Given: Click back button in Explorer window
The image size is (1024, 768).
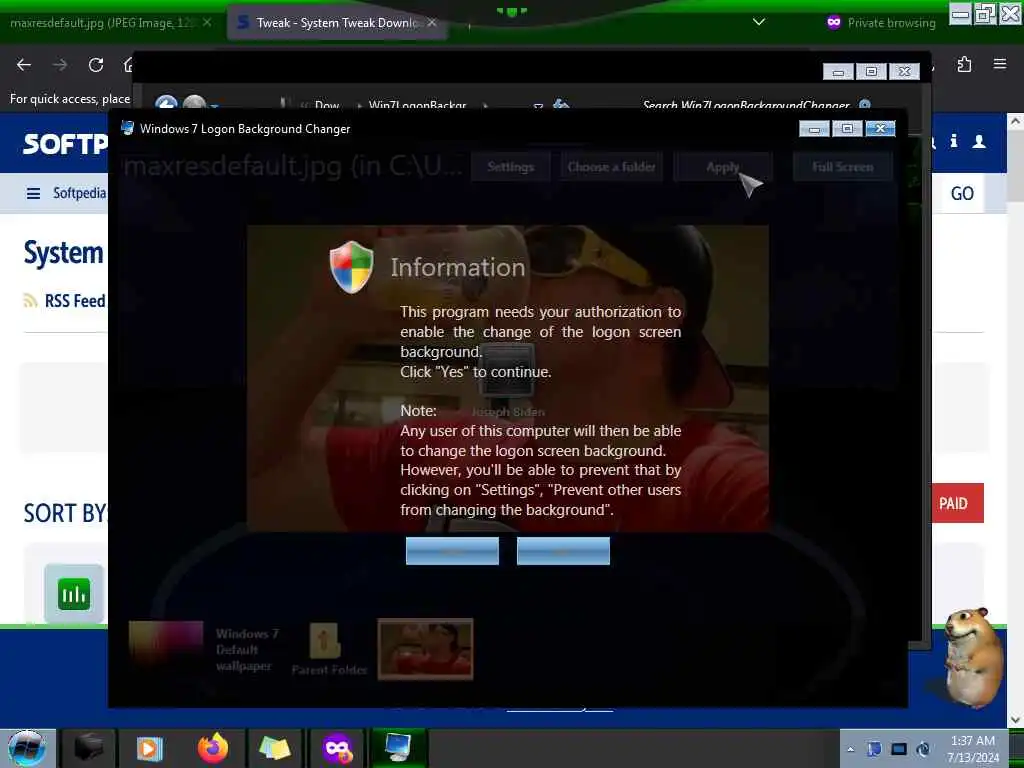Looking at the screenshot, I should point(166,103).
